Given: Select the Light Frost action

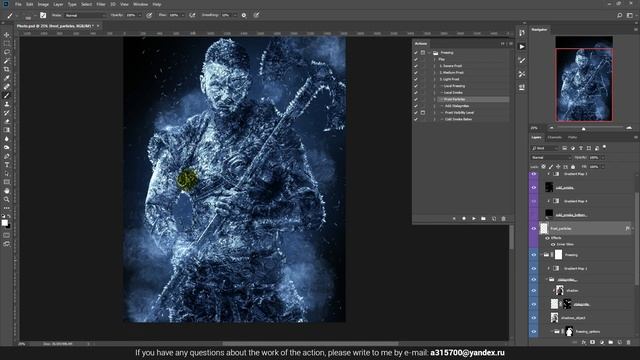Looking at the screenshot, I should [x=449, y=79].
